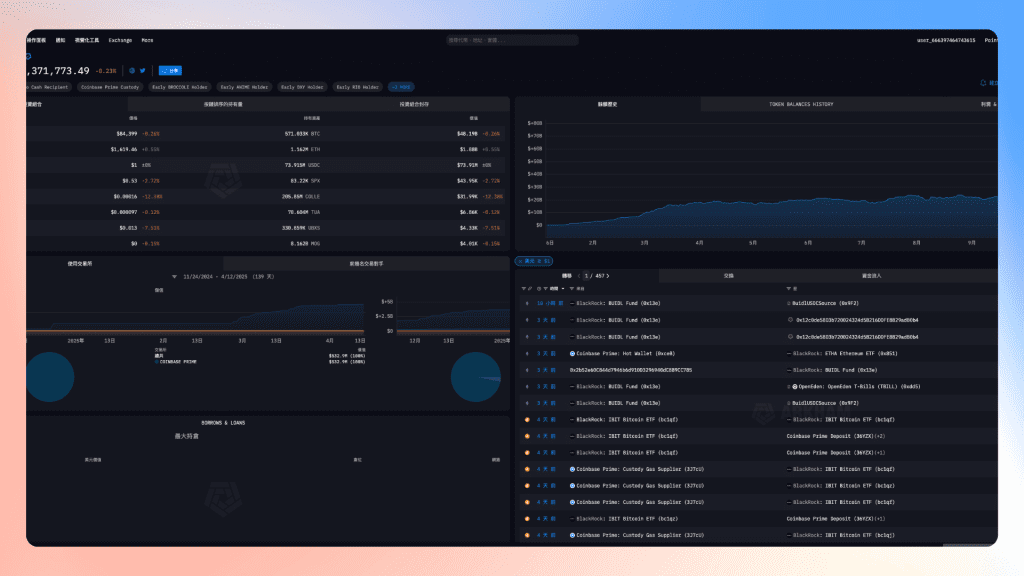Image resolution: width=1024 pixels, height=576 pixels.
Task: Expand the '+3 MORE' tags chip
Action: pos(402,87)
